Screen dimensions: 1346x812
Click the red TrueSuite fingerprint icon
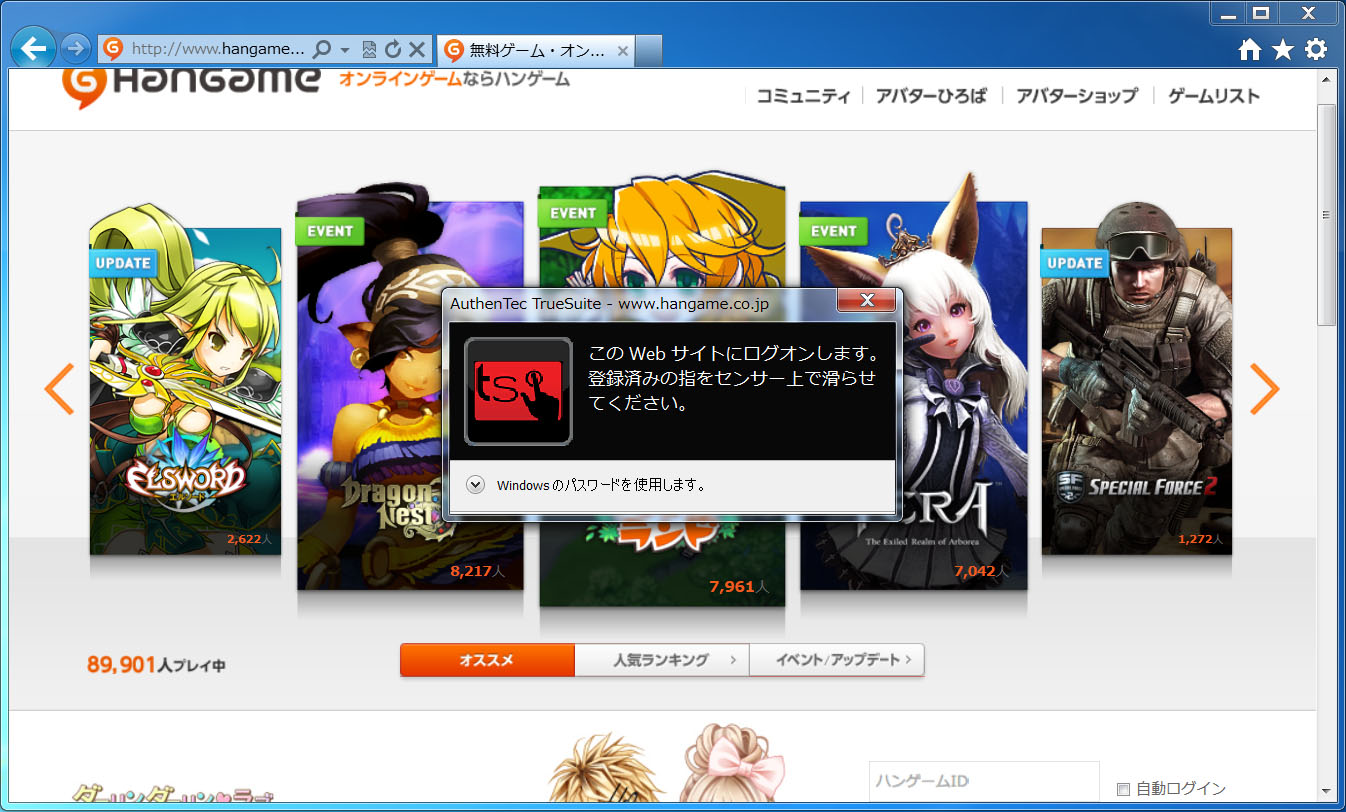518,391
